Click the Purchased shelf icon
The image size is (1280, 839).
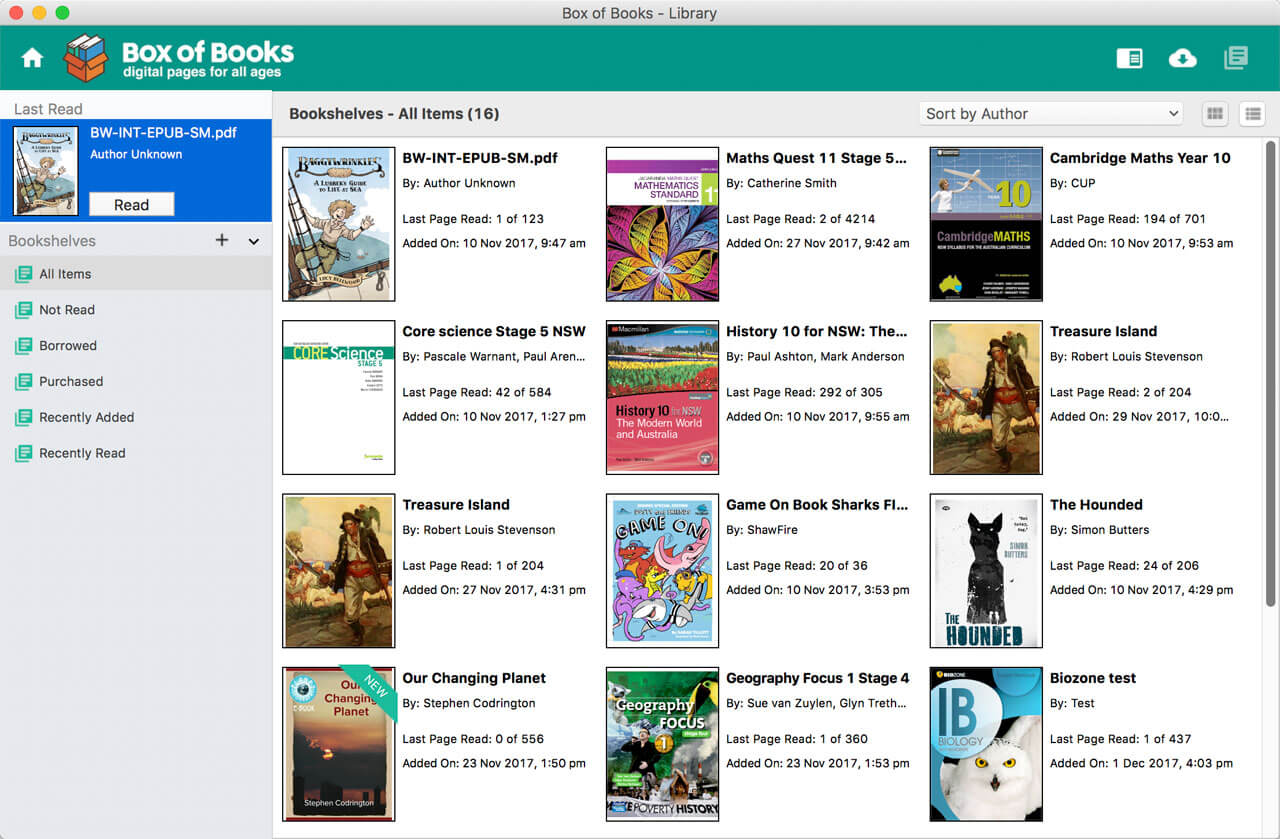(x=23, y=382)
